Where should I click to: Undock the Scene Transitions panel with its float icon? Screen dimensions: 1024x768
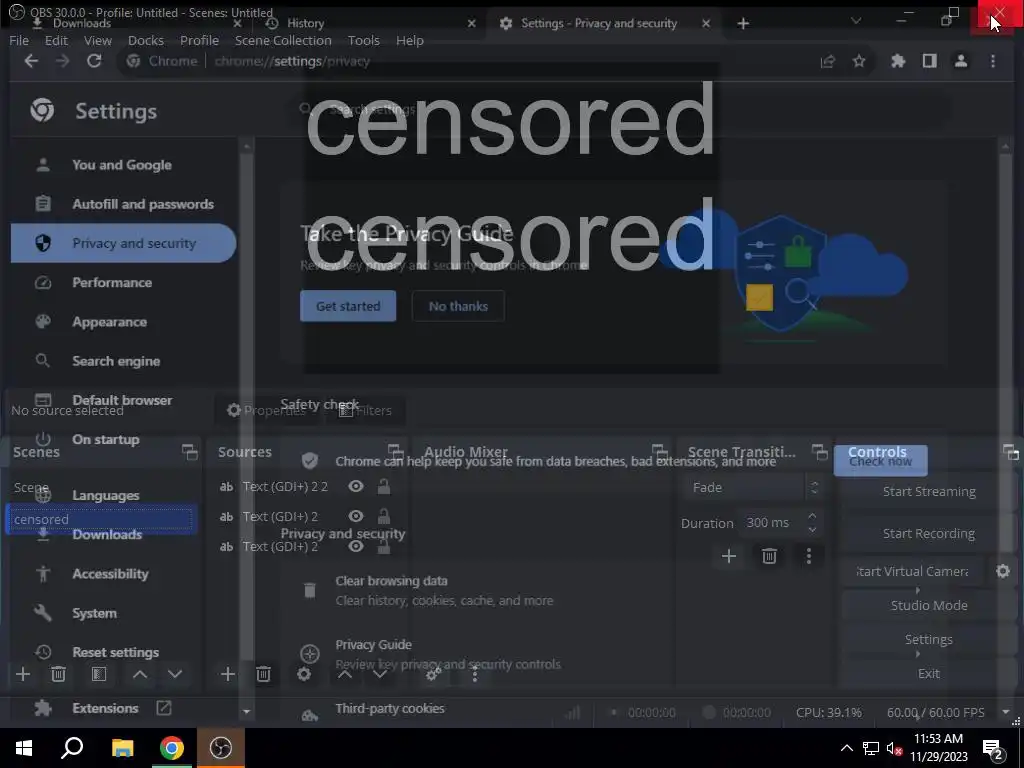coord(820,451)
